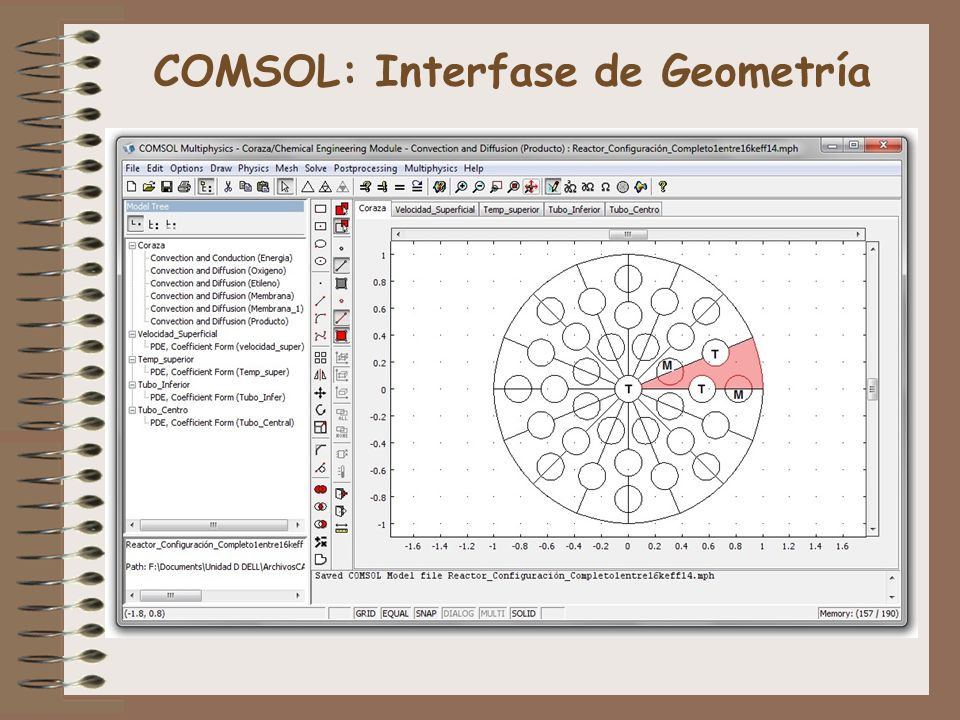
Task: Click the Print toolbar icon
Action: [184, 187]
